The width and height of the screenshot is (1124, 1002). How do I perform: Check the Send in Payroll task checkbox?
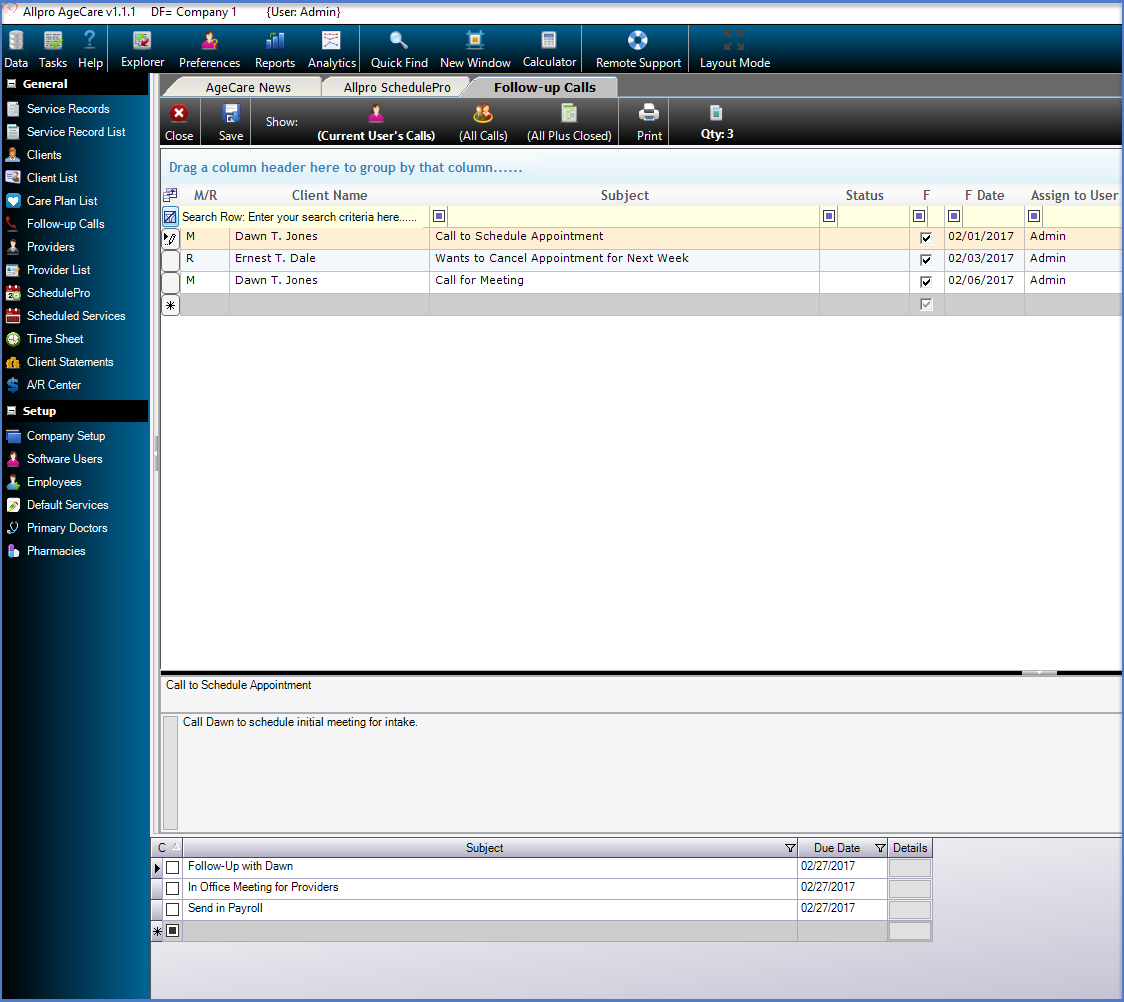pyautogui.click(x=173, y=909)
